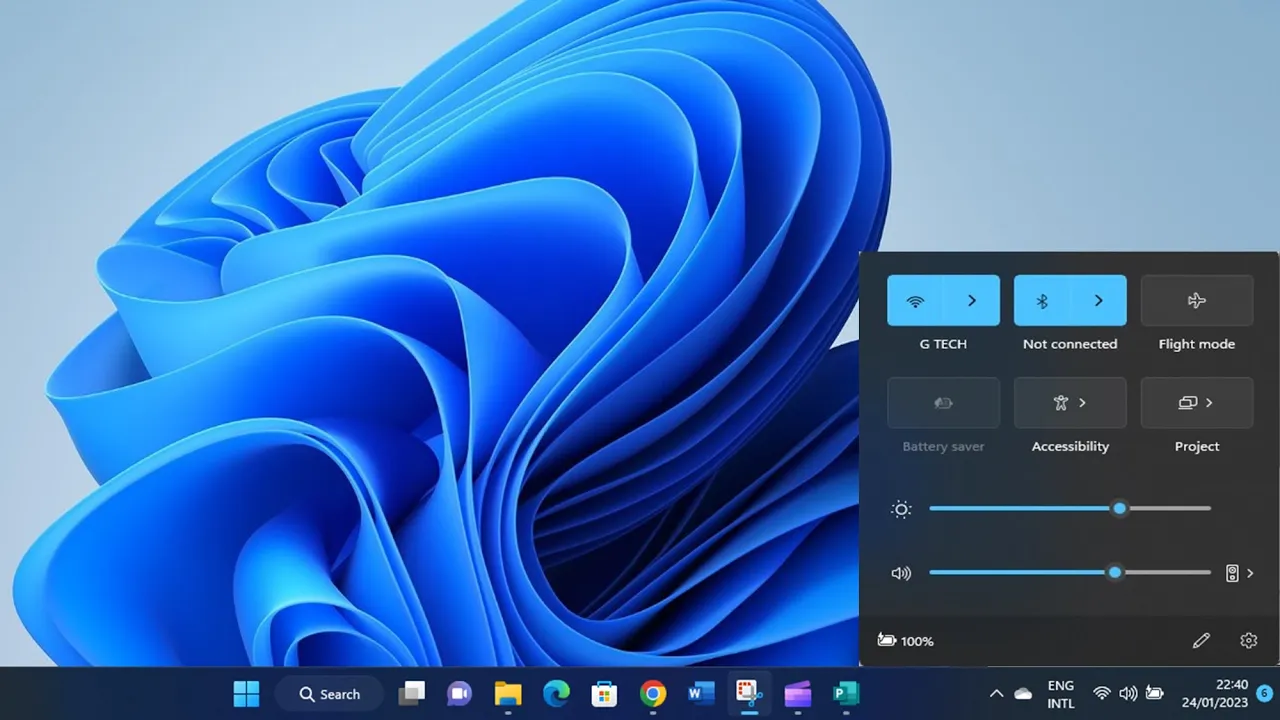This screenshot has width=1280, height=720.
Task: Open the notification badge showing 6
Action: (x=1265, y=693)
